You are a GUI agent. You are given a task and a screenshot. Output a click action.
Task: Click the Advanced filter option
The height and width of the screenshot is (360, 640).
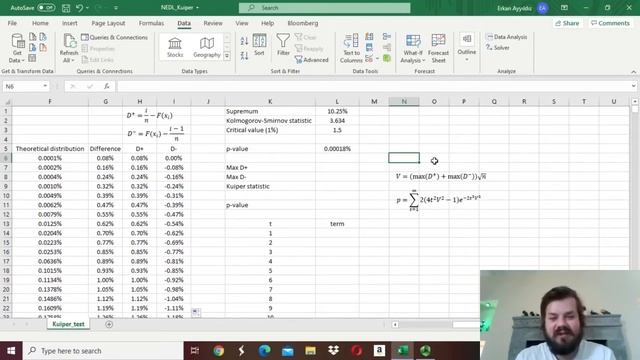[312, 60]
